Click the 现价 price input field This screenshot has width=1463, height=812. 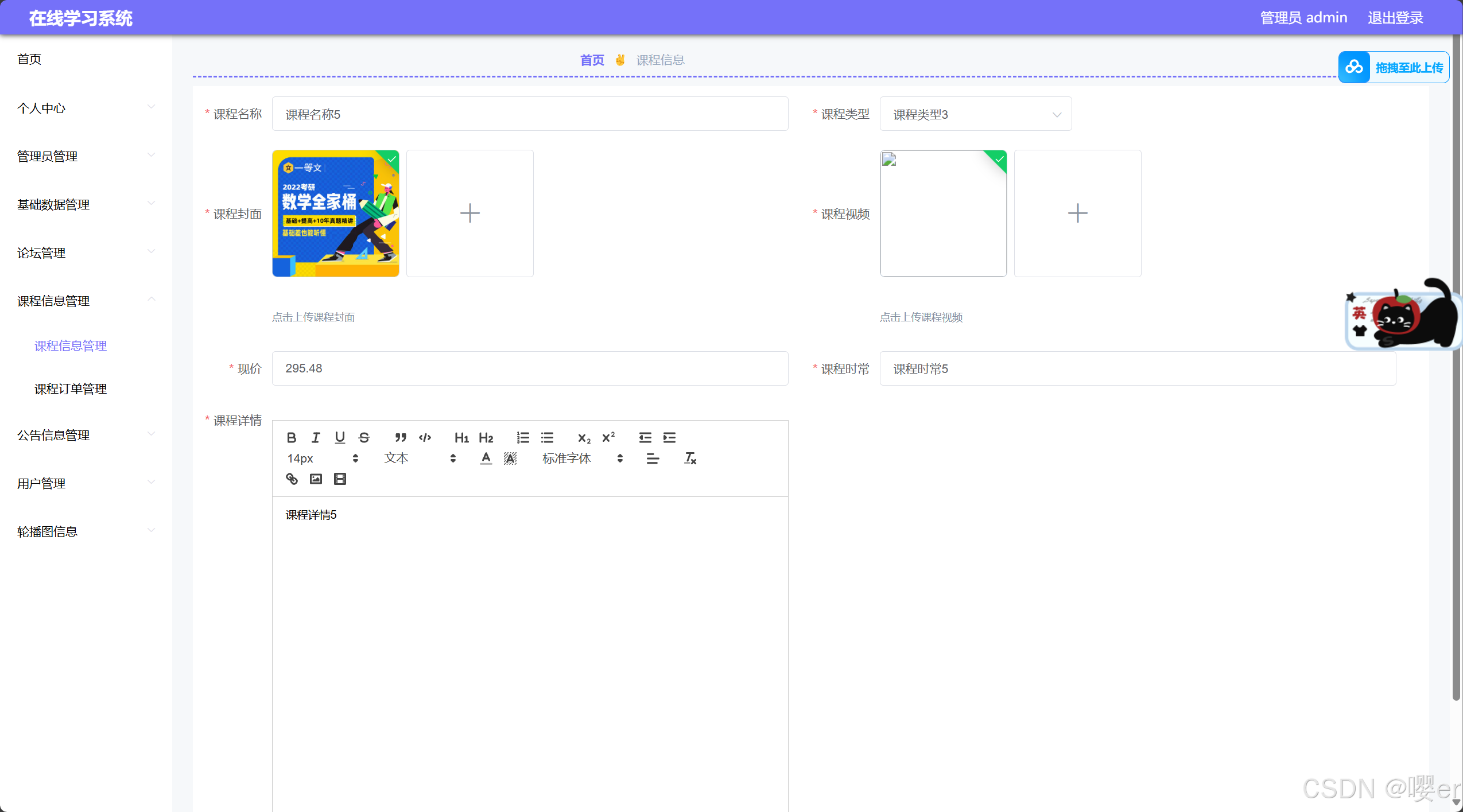(x=529, y=368)
